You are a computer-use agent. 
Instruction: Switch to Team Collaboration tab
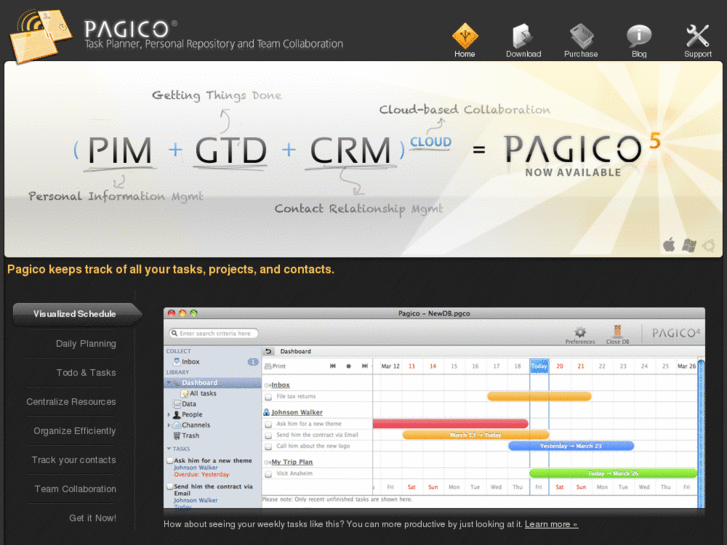pos(75,489)
